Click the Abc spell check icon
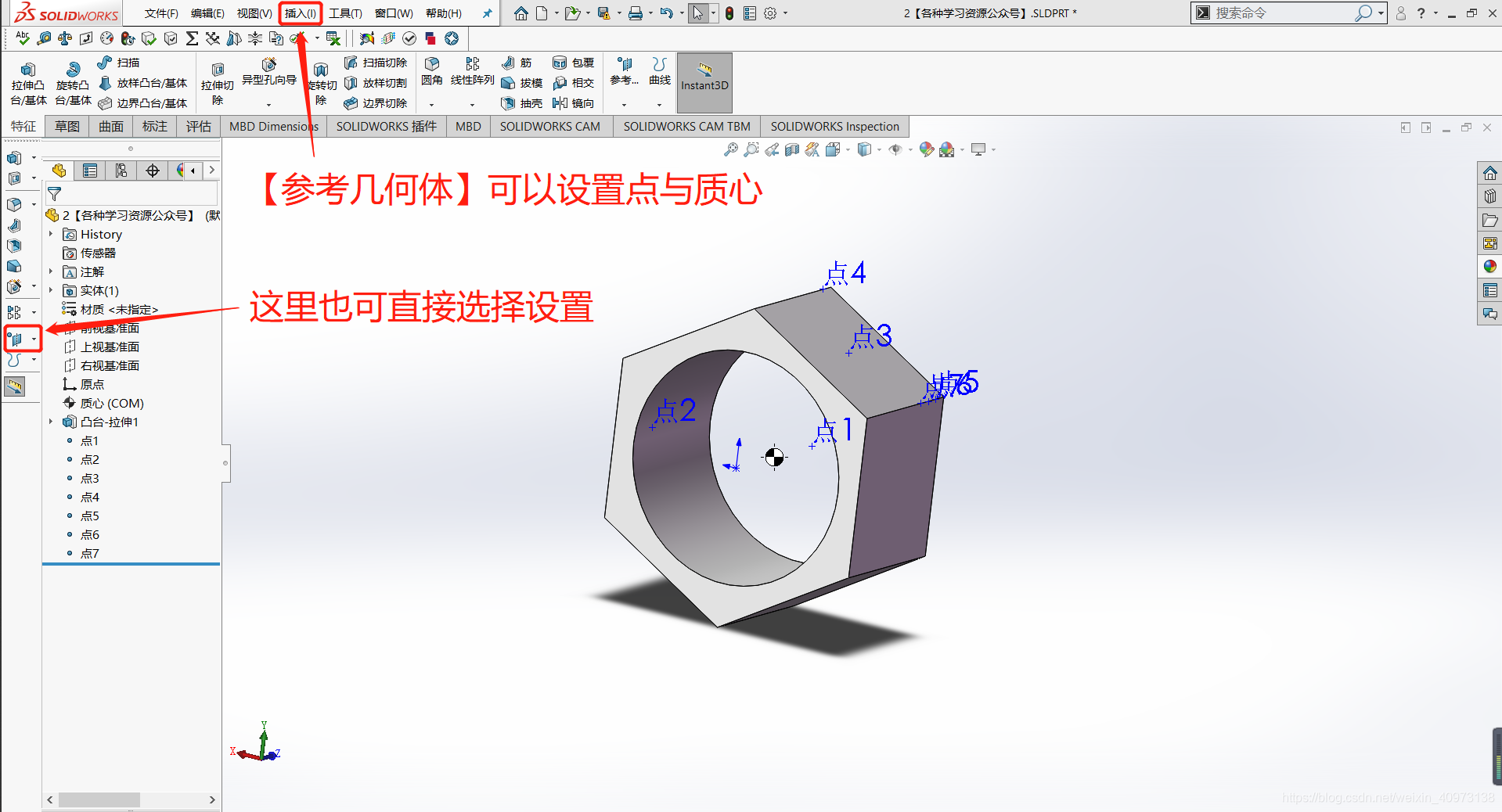 point(22,38)
